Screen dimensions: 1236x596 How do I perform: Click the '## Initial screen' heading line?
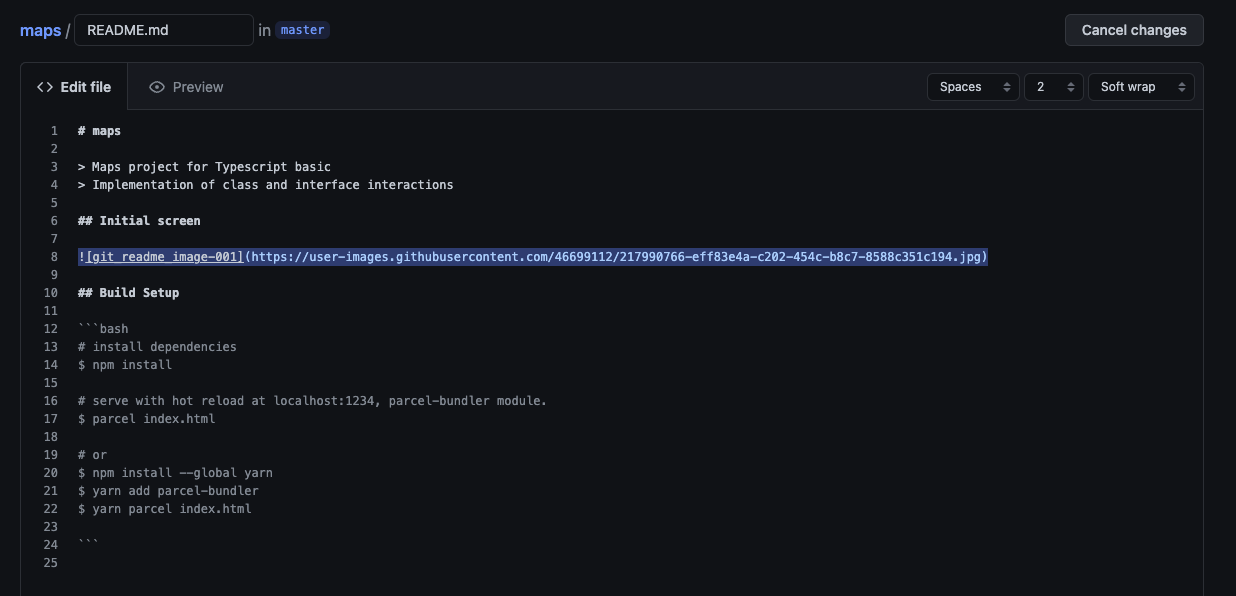pyautogui.click(x=139, y=221)
